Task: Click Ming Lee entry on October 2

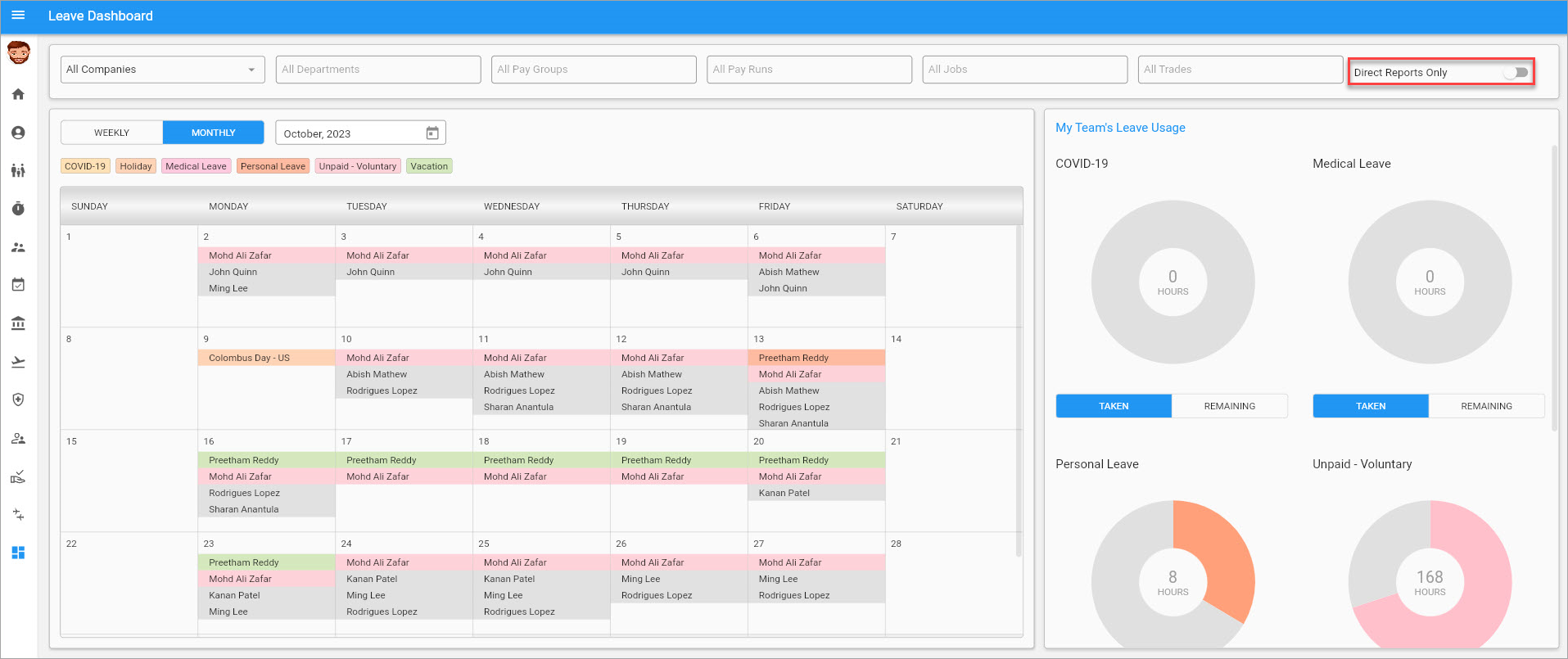Action: coord(266,288)
